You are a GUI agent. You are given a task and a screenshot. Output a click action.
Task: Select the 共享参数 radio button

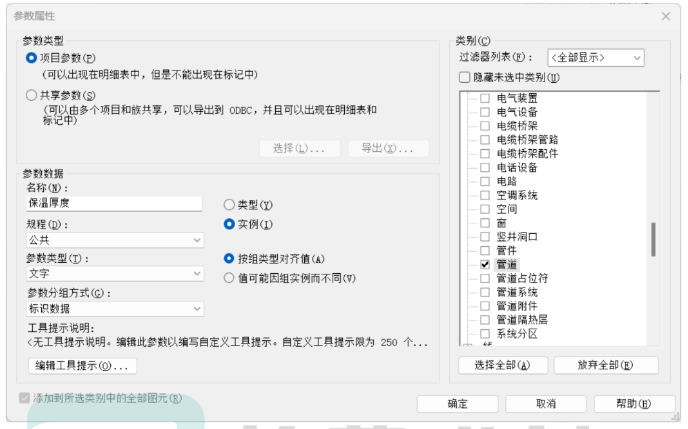[31, 95]
